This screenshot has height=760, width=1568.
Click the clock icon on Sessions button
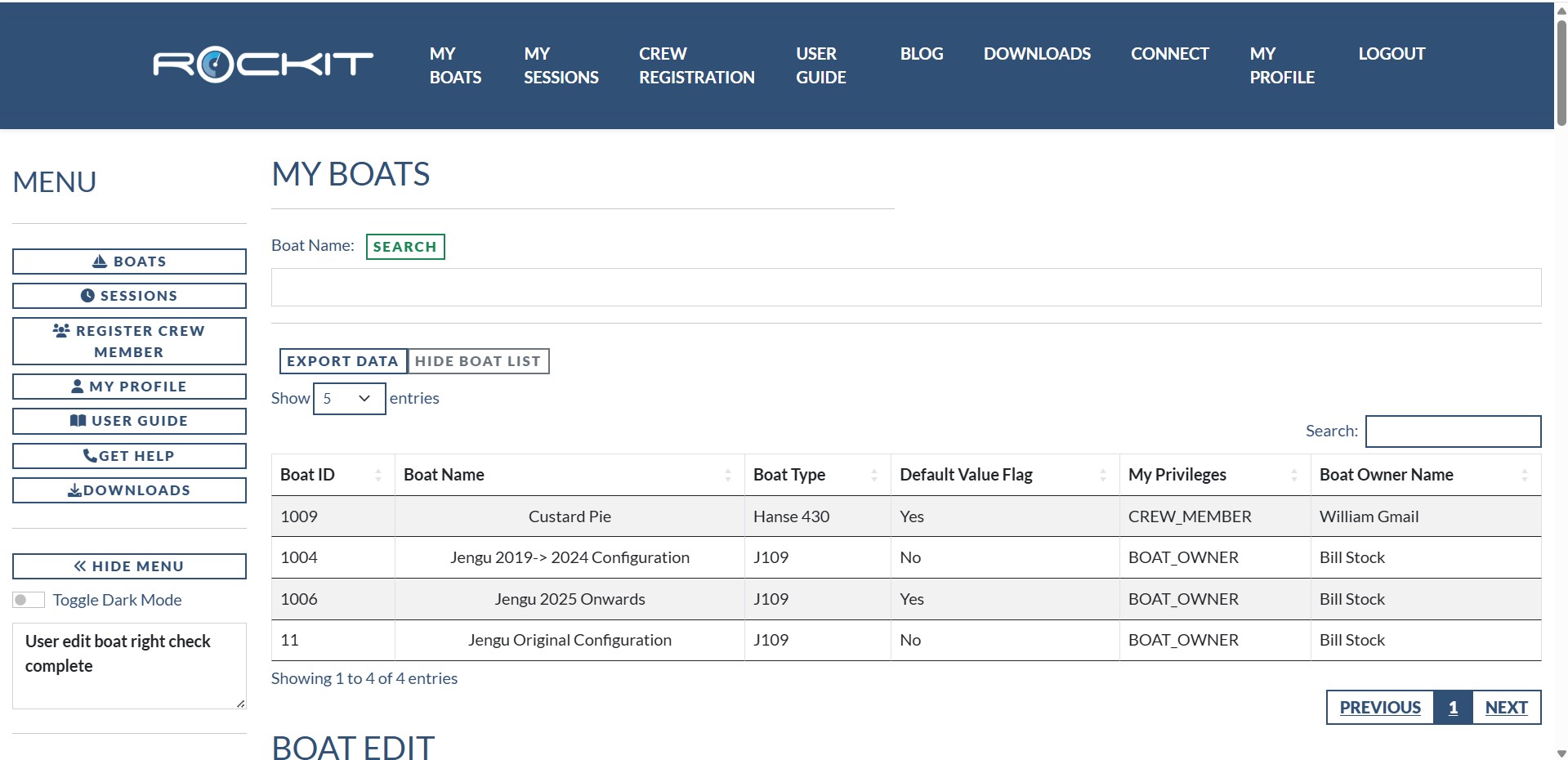[87, 296]
